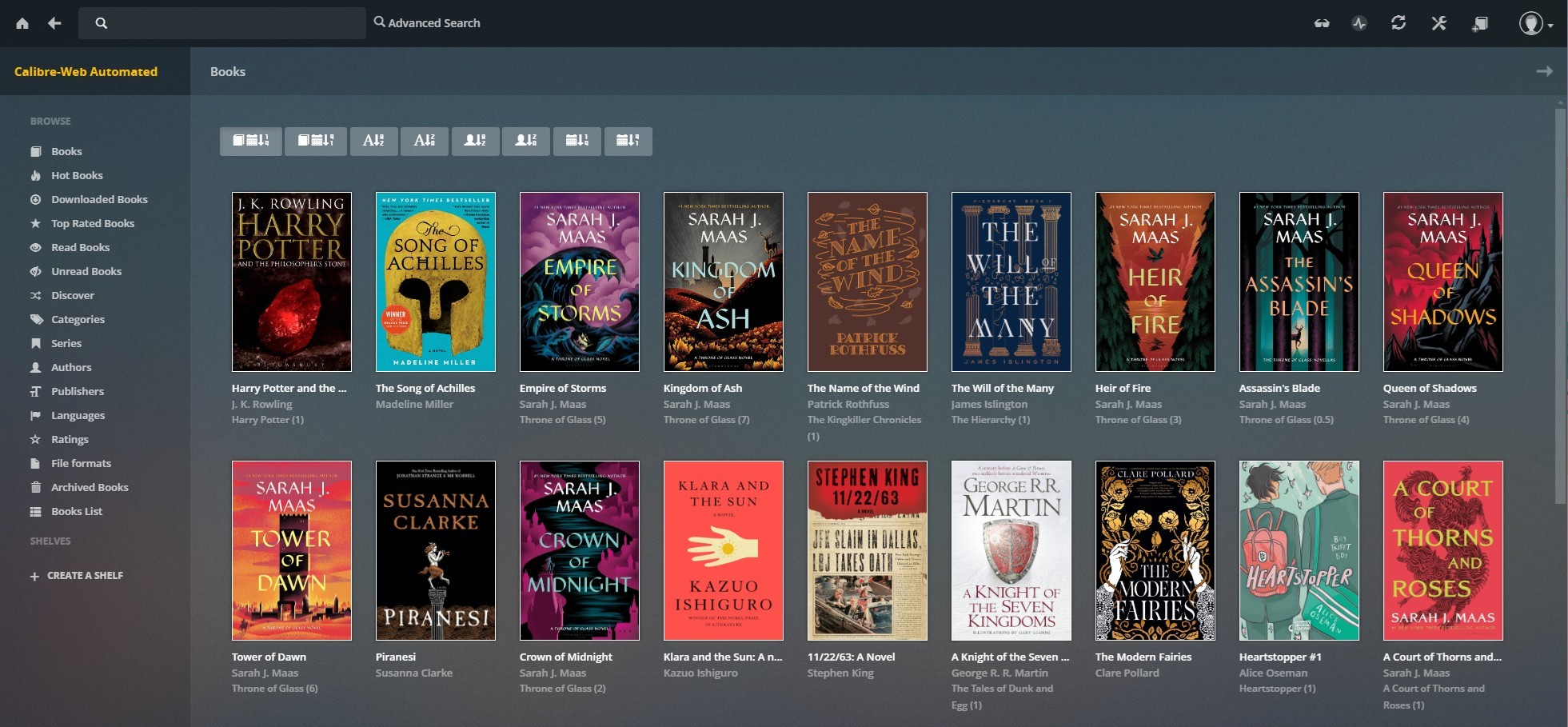Open Admin settings via wrench icon
1568x727 pixels.
pyautogui.click(x=1439, y=23)
